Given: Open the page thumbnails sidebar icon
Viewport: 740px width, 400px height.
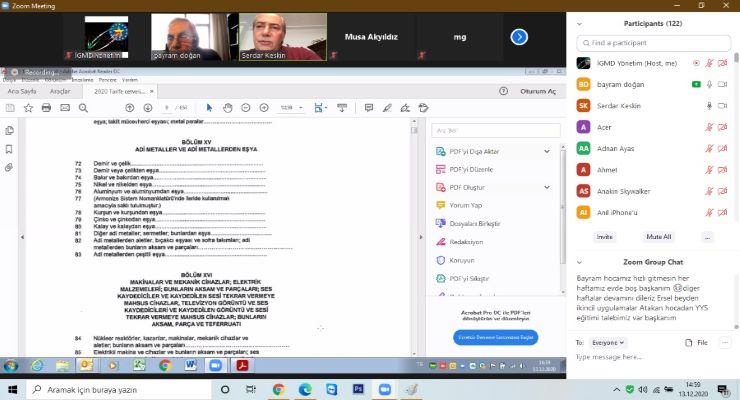Looking at the screenshot, I should click(x=10, y=130).
